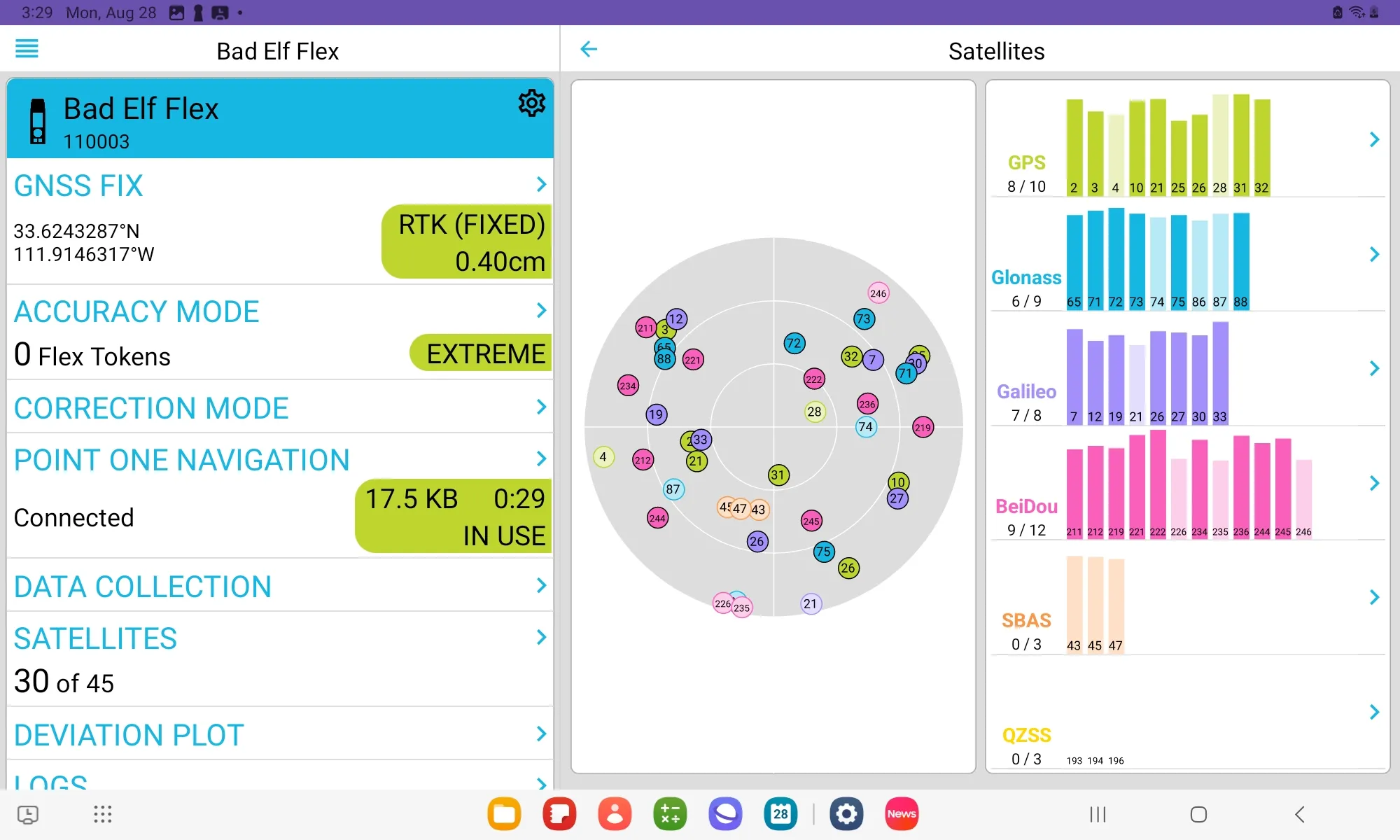Select satellite 234 on sky plot
Image resolution: width=1400 pixels, height=840 pixels.
pos(628,386)
